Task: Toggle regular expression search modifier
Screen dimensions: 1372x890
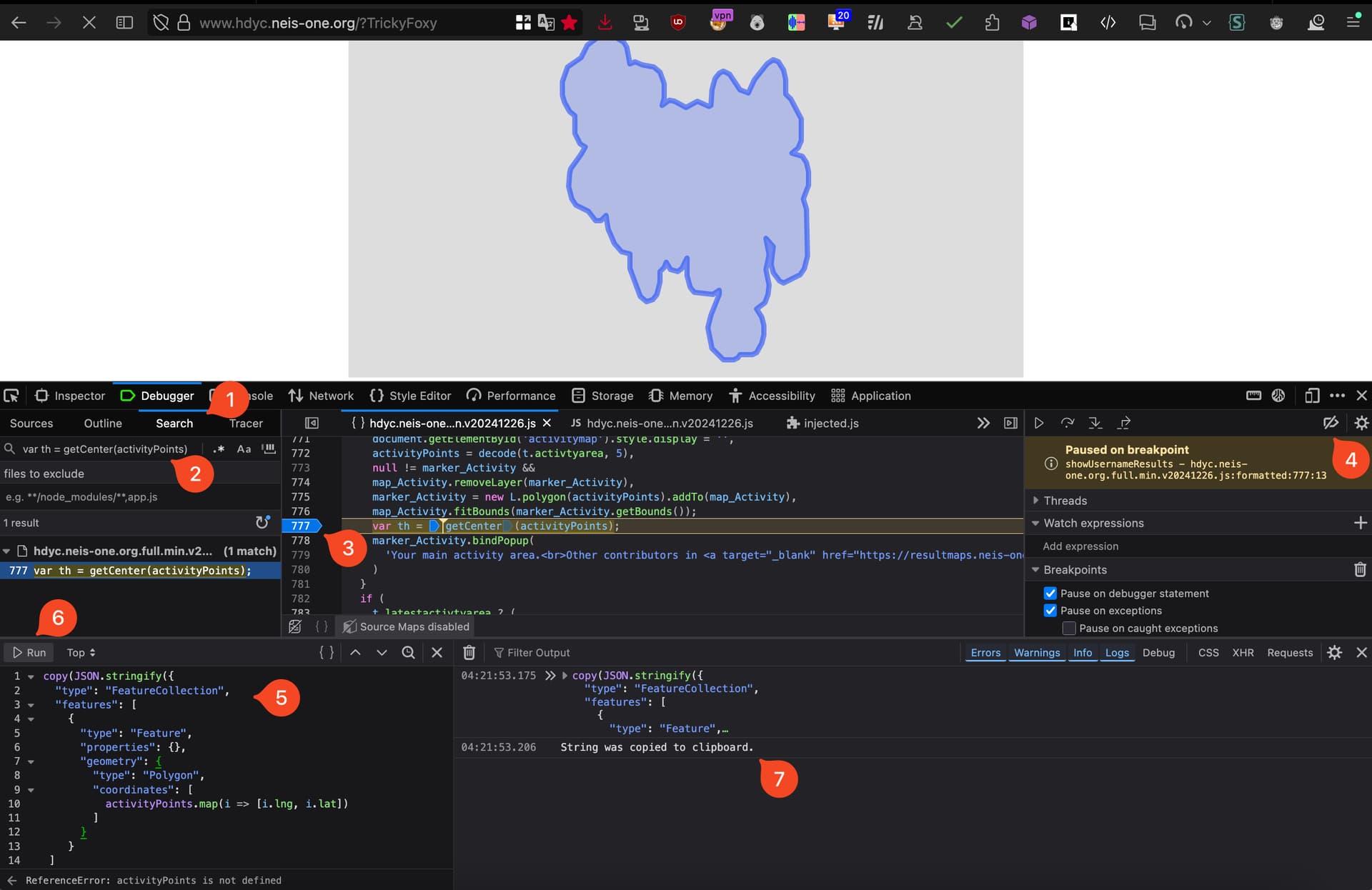Action: pyautogui.click(x=219, y=449)
